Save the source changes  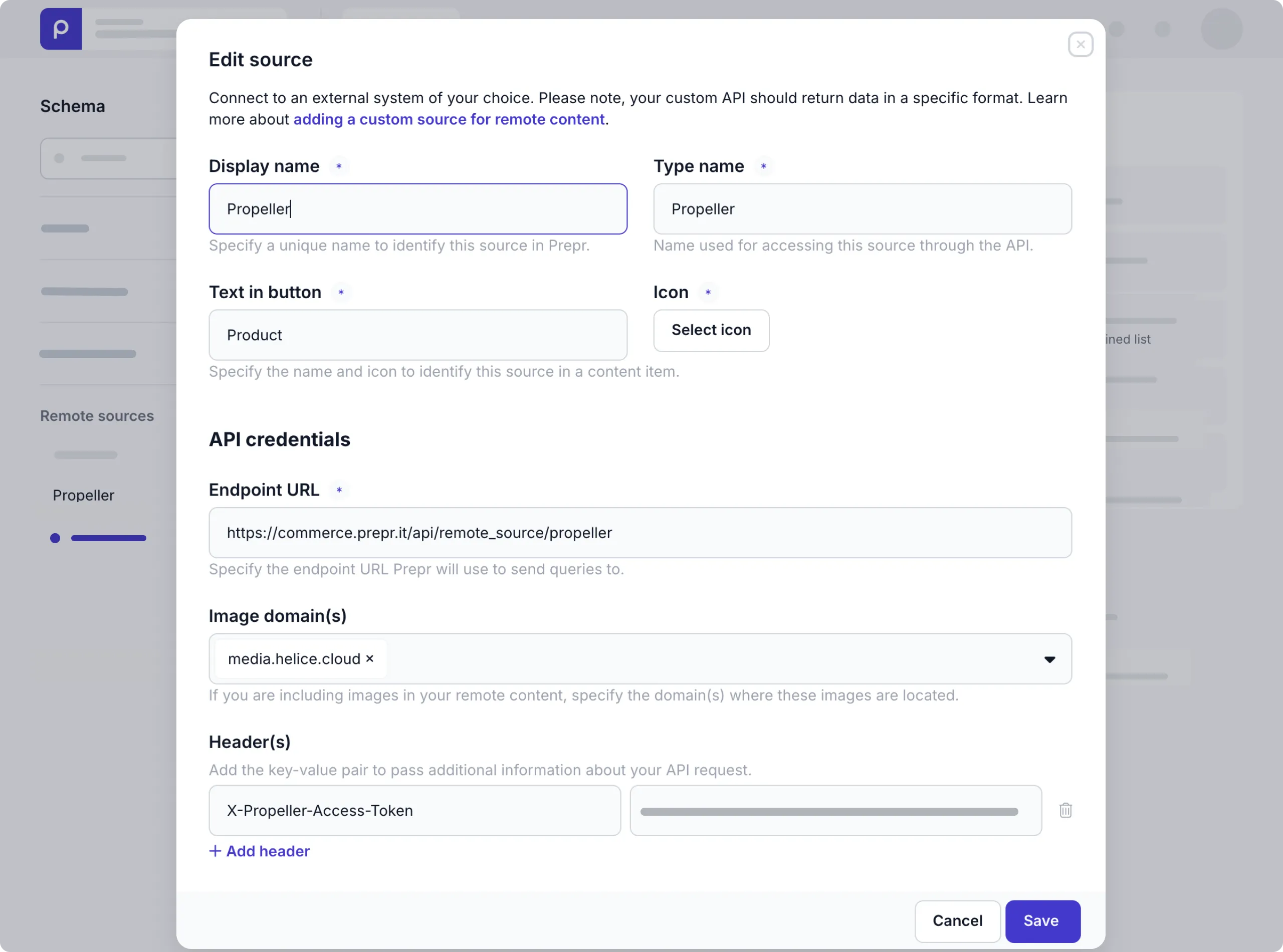pyautogui.click(x=1042, y=921)
